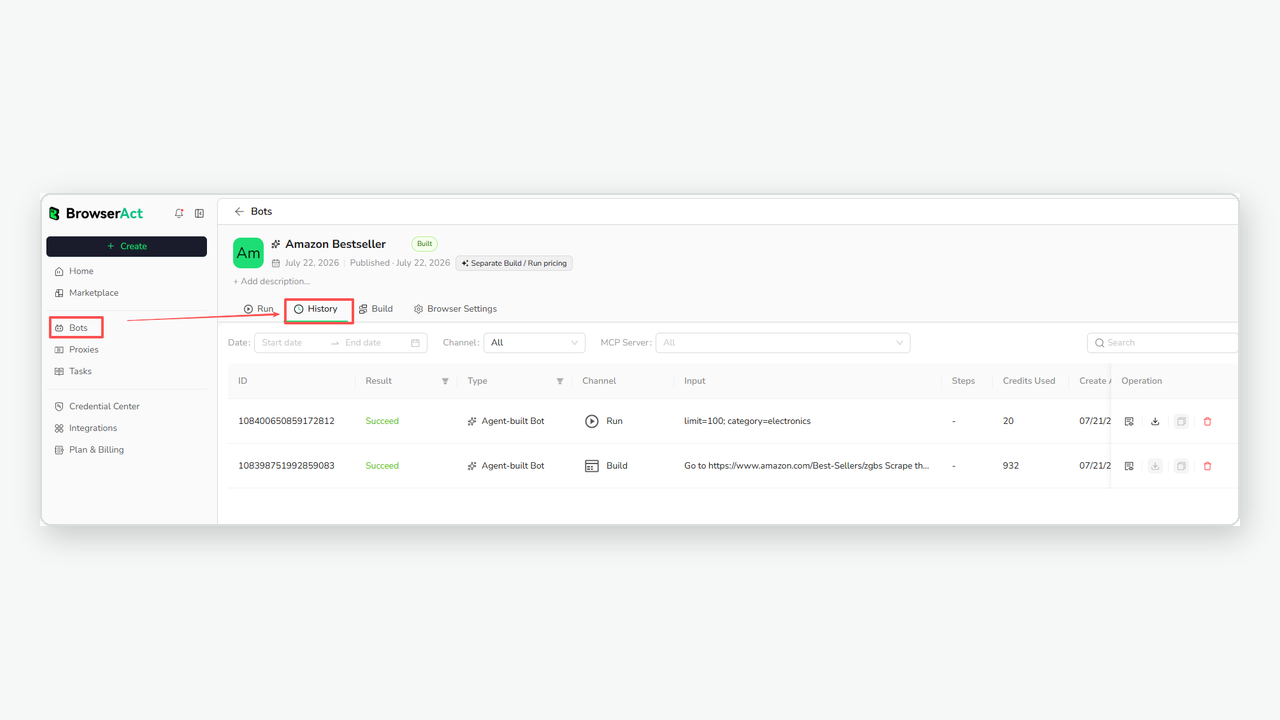1280x720 pixels.
Task: Click Succeed status of the Run row
Action: point(382,421)
